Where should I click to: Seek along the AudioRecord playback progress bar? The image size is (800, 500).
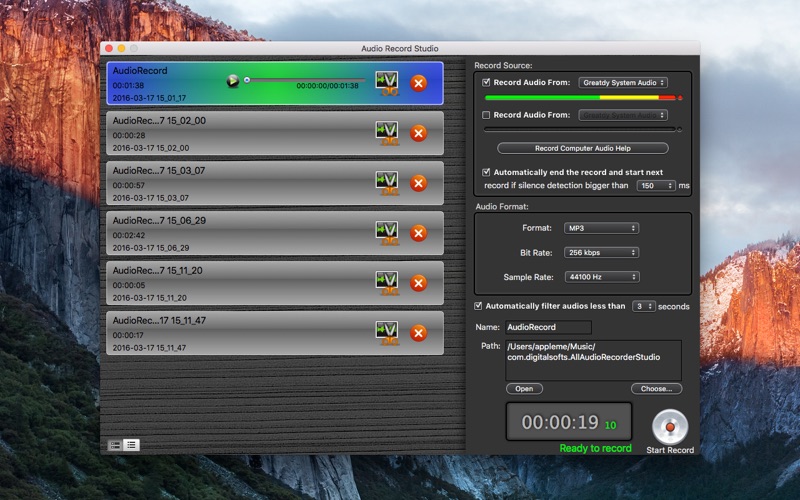tap(305, 80)
